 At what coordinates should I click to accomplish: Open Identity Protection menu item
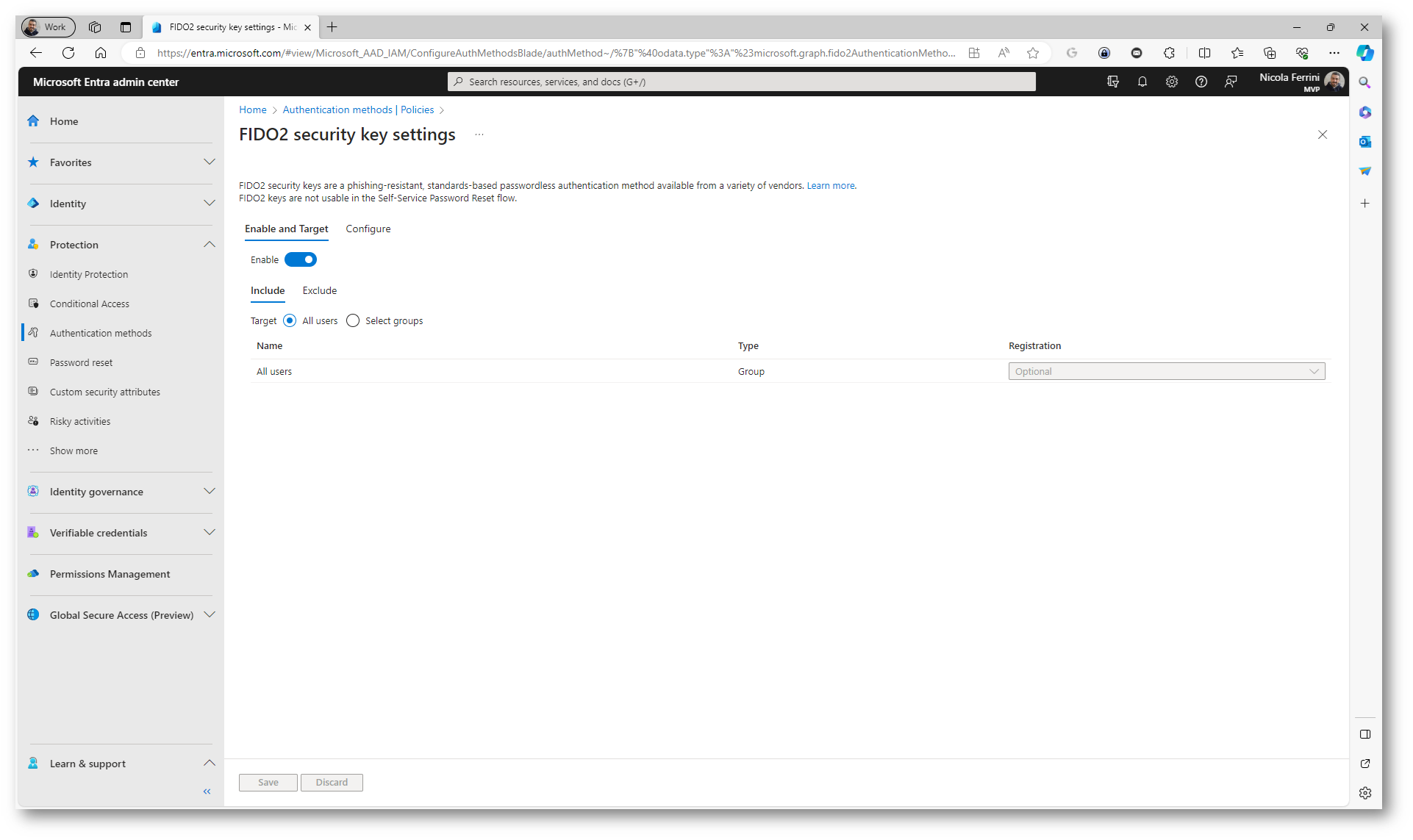[x=89, y=274]
